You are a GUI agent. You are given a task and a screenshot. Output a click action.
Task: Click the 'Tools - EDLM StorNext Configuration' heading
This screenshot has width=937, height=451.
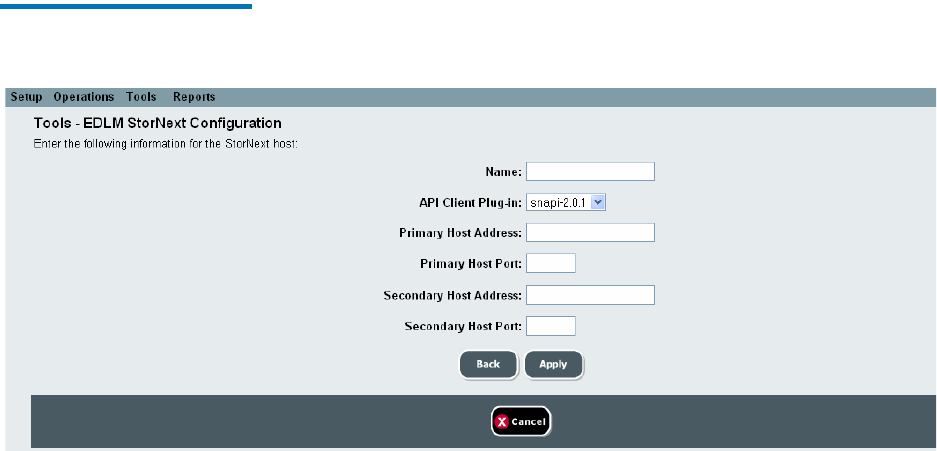[x=158, y=123]
